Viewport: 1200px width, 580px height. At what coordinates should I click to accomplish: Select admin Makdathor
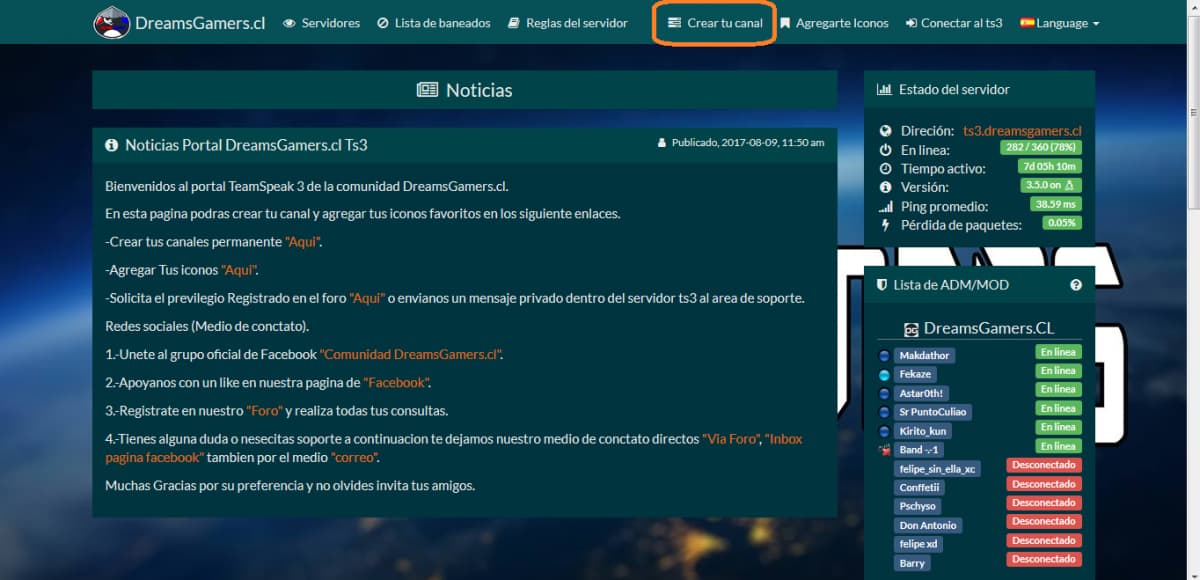point(924,355)
